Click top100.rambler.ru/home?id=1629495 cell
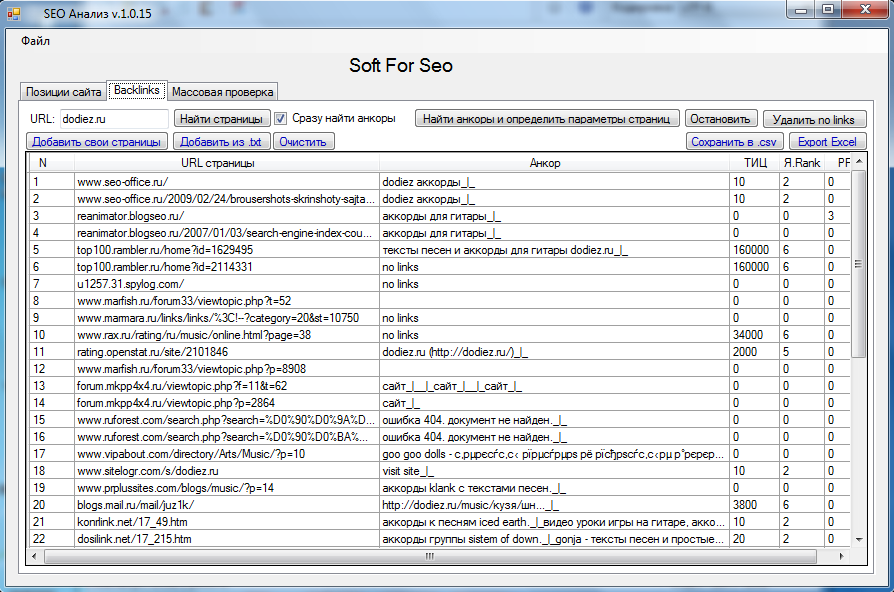Screen dimensions: 894x592 click(x=227, y=250)
